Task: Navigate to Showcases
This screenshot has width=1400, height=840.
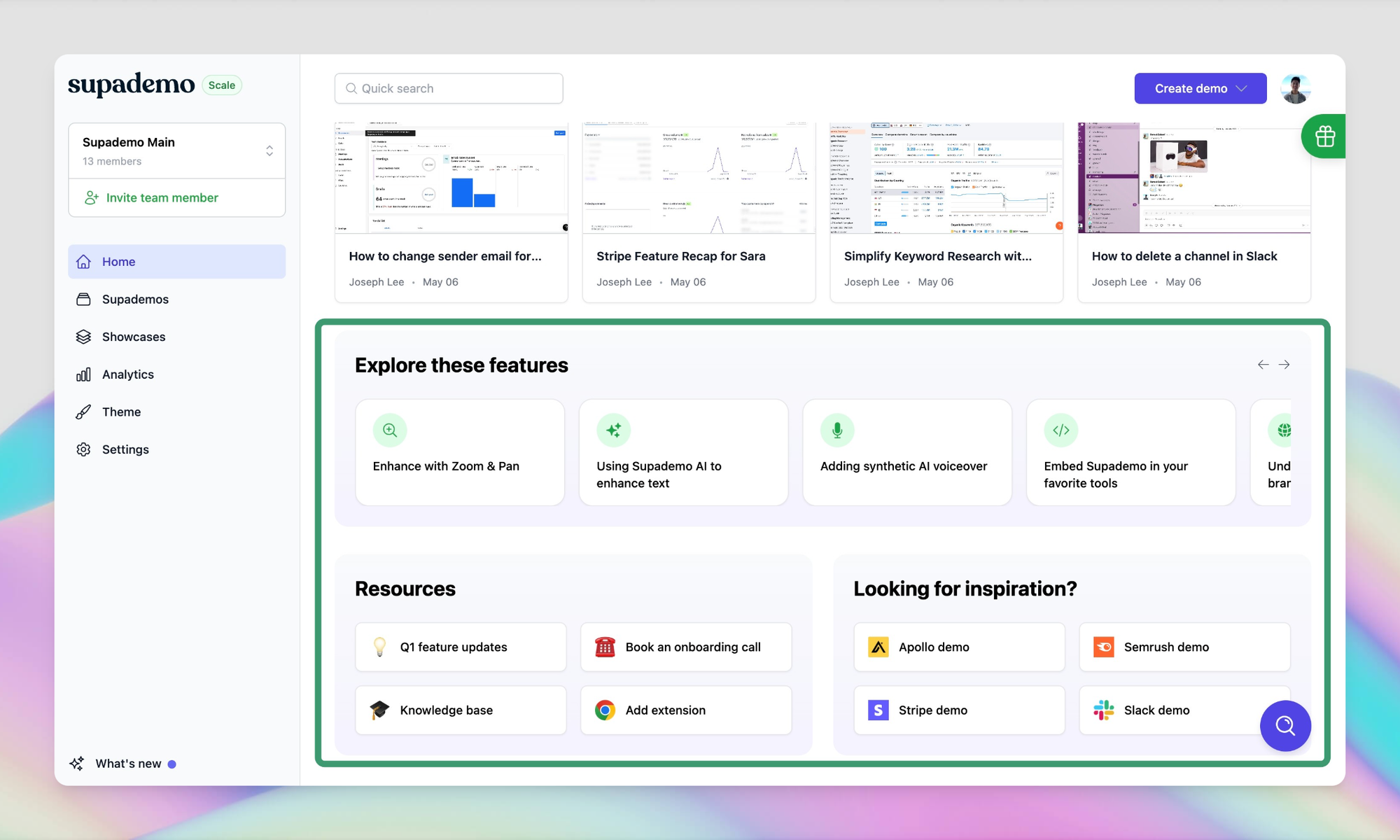Action: [x=176, y=337]
